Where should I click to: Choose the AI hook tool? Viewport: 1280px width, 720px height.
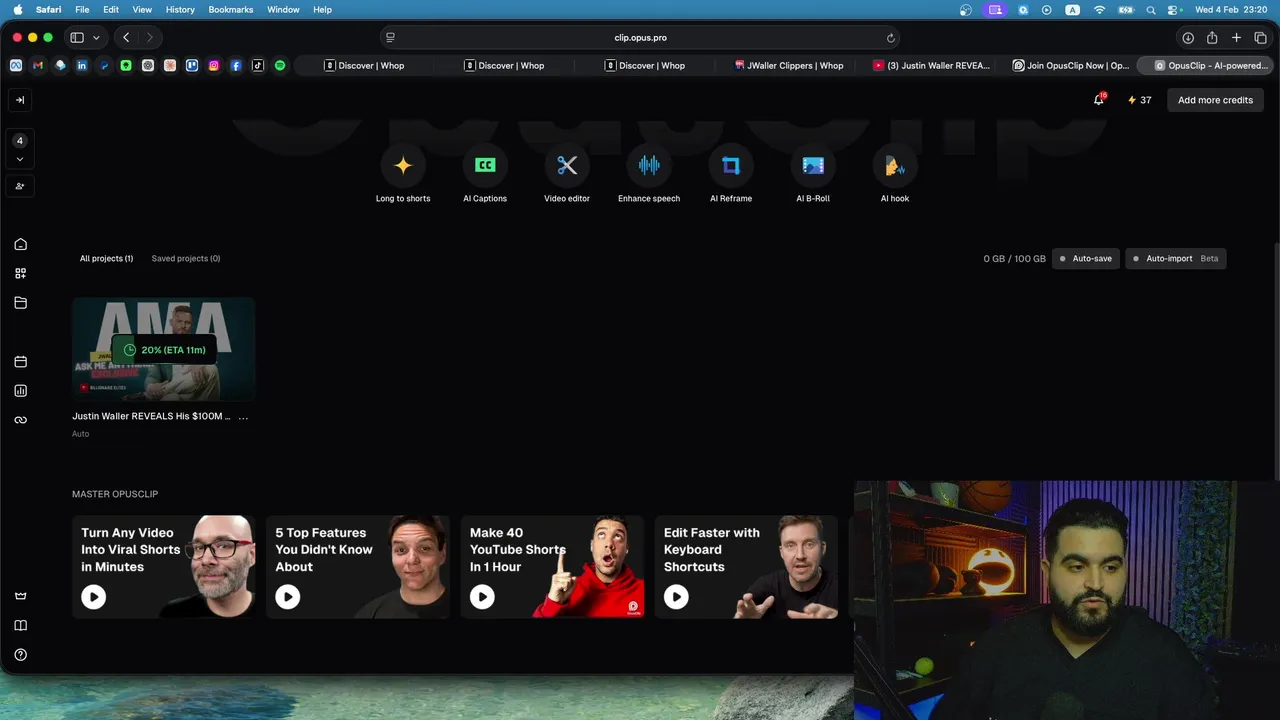click(895, 166)
